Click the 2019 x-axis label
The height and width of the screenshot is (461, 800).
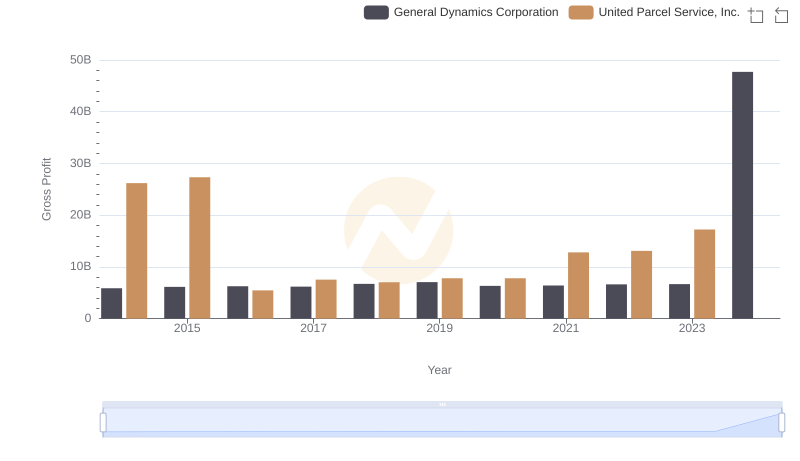(x=439, y=328)
